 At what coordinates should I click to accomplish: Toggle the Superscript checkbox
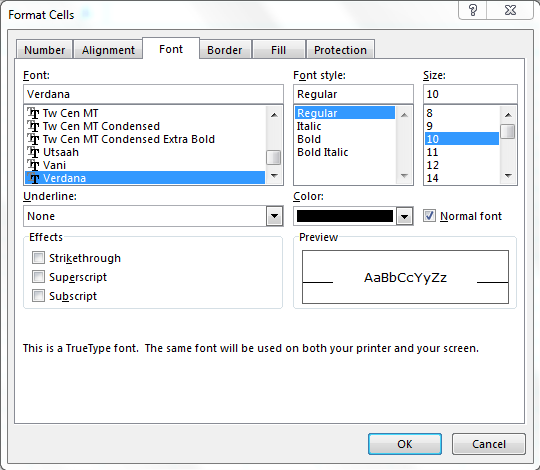tap(38, 276)
